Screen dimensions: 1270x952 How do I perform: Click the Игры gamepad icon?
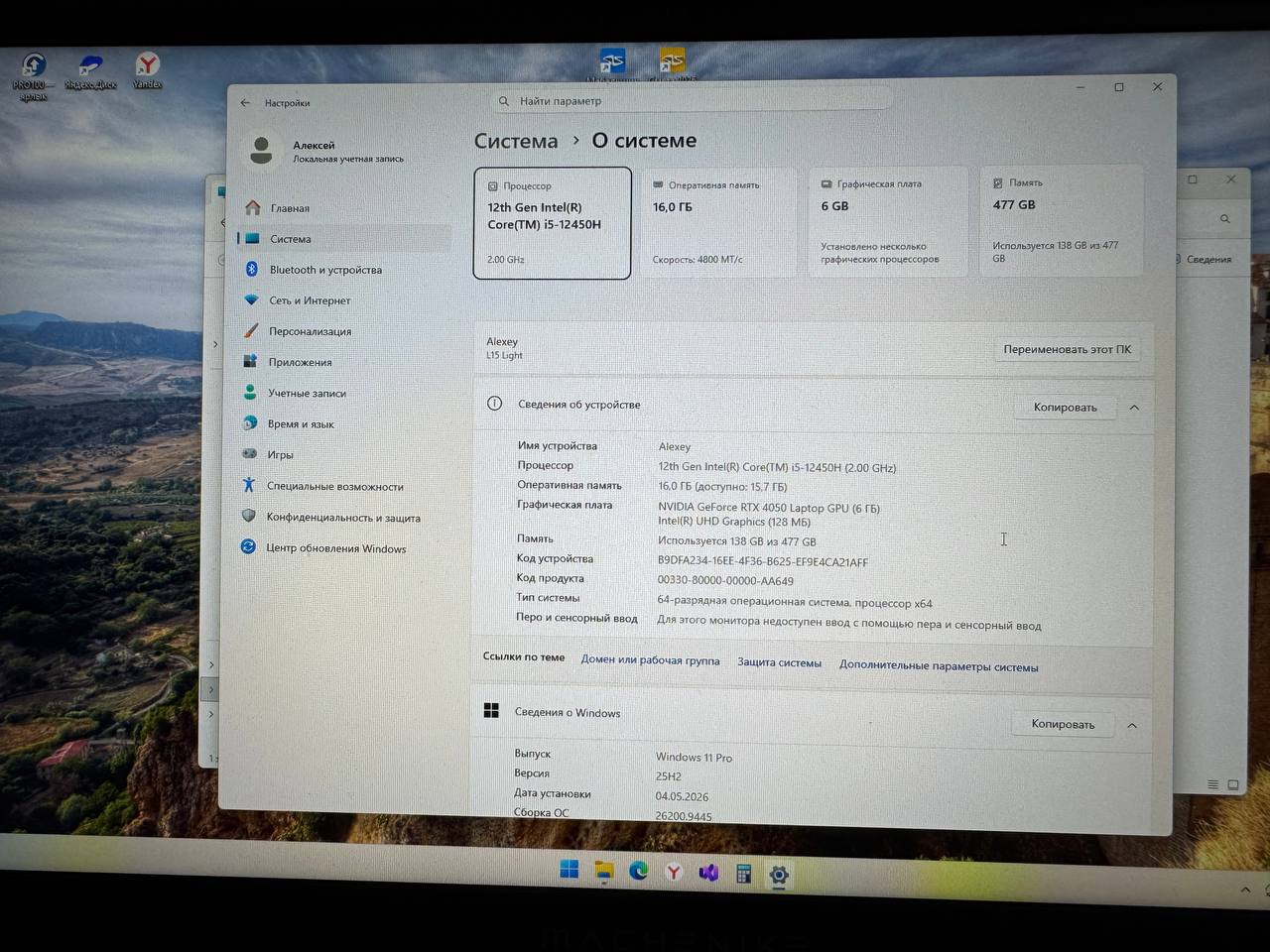coord(250,454)
